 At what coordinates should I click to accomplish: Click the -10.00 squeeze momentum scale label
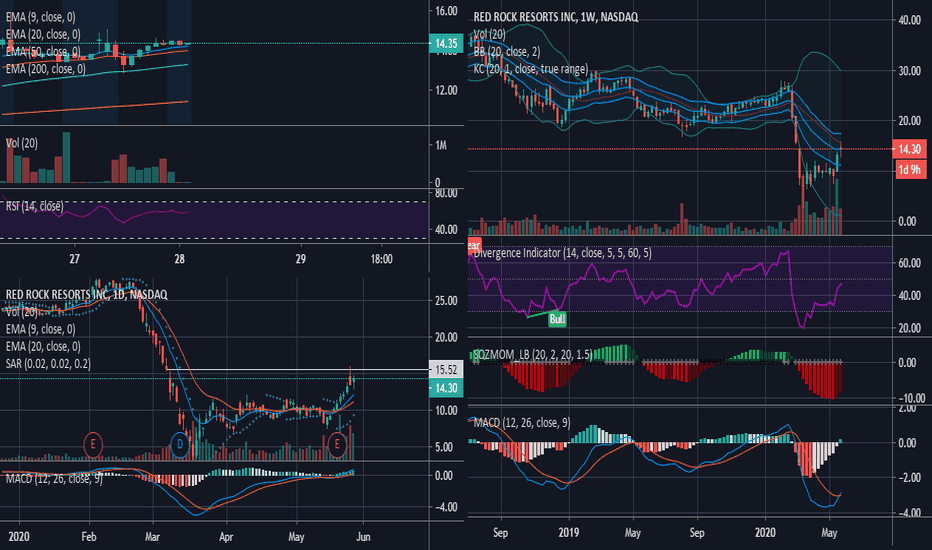coord(910,398)
